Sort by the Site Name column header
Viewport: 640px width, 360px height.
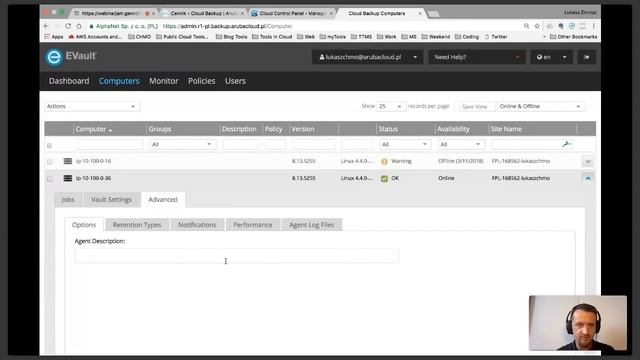tap(506, 129)
